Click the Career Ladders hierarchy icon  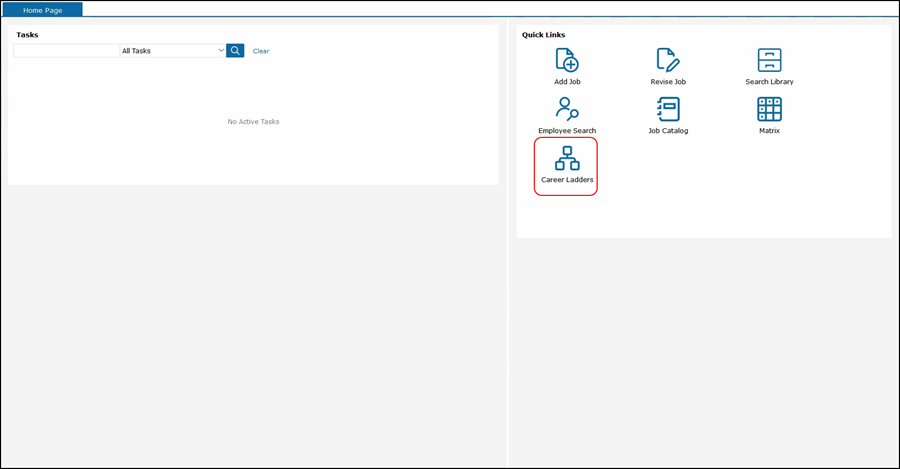[x=567, y=158]
